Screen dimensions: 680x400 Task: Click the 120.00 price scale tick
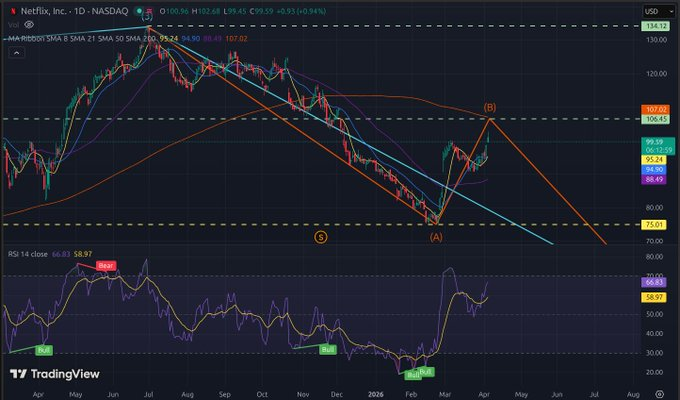[x=656, y=74]
